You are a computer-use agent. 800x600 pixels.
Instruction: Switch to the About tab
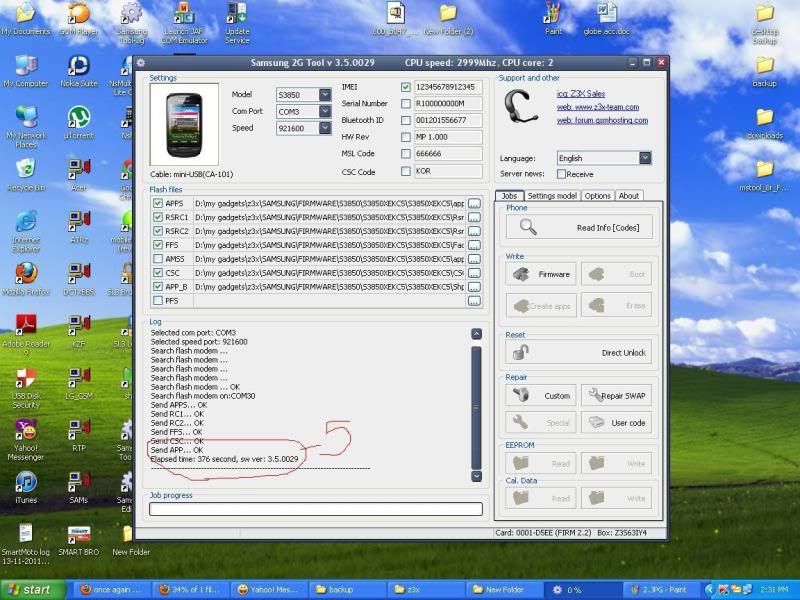pos(629,196)
